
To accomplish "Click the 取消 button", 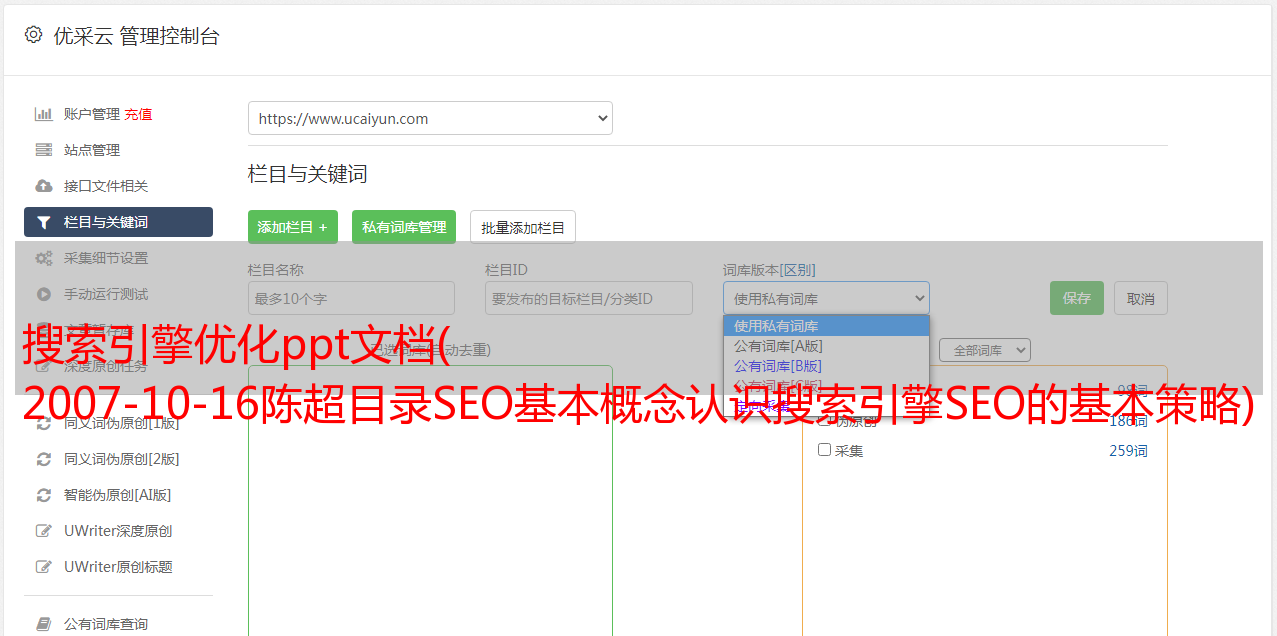I will point(1141,298).
